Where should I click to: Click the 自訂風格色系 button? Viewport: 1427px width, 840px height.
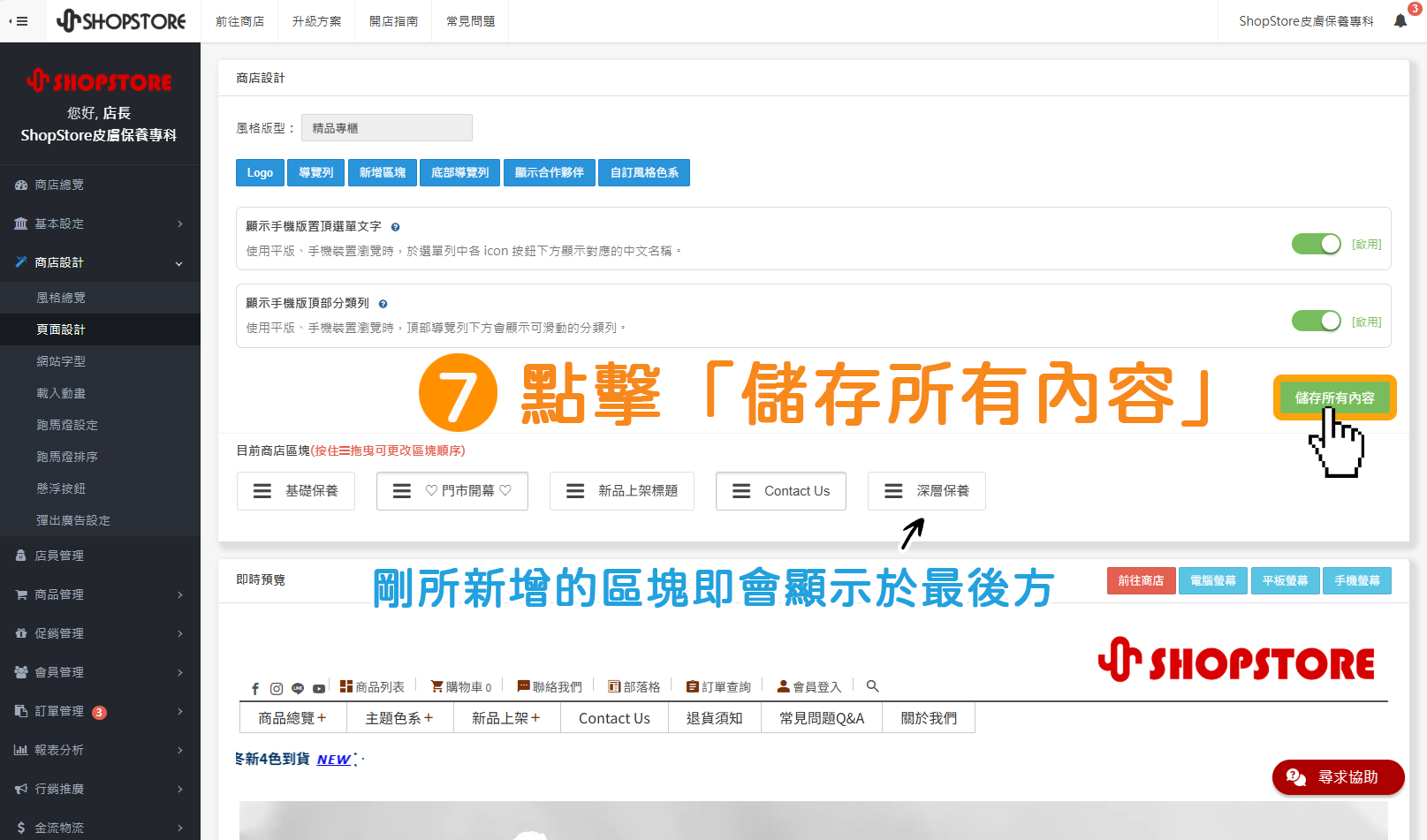[644, 173]
